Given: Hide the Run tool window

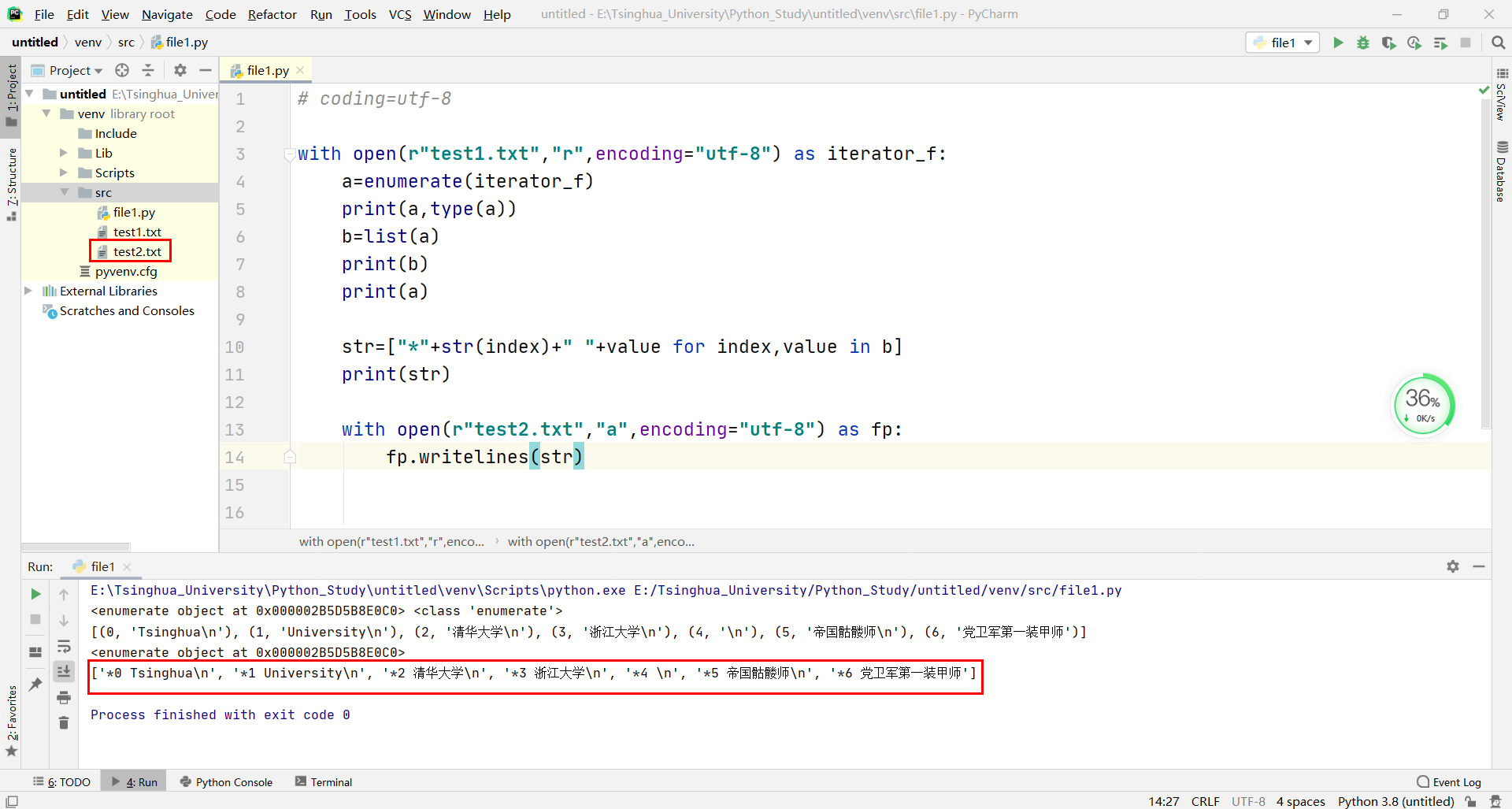Looking at the screenshot, I should [x=1479, y=566].
